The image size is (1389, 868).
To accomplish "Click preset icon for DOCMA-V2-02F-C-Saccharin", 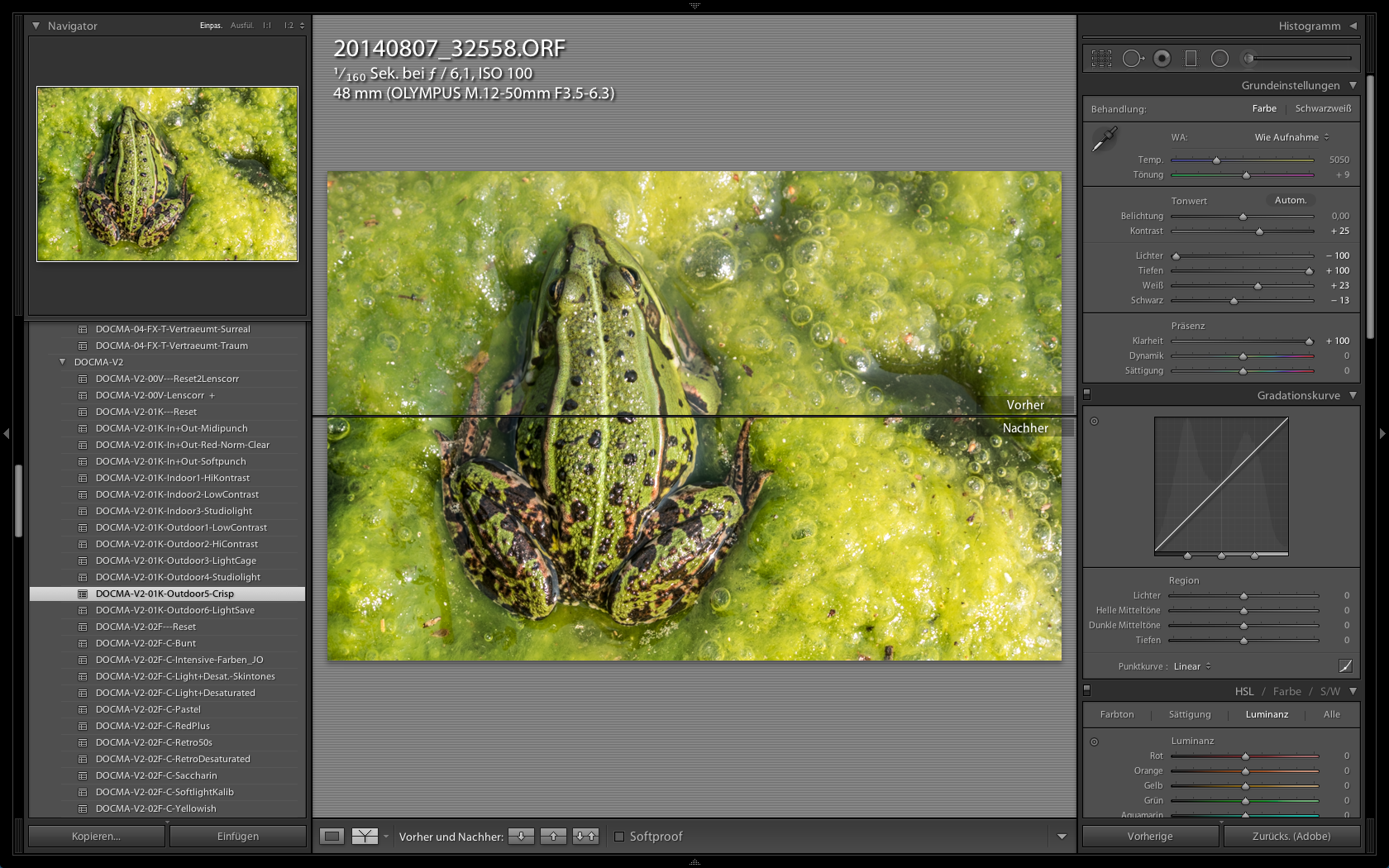I will [83, 776].
